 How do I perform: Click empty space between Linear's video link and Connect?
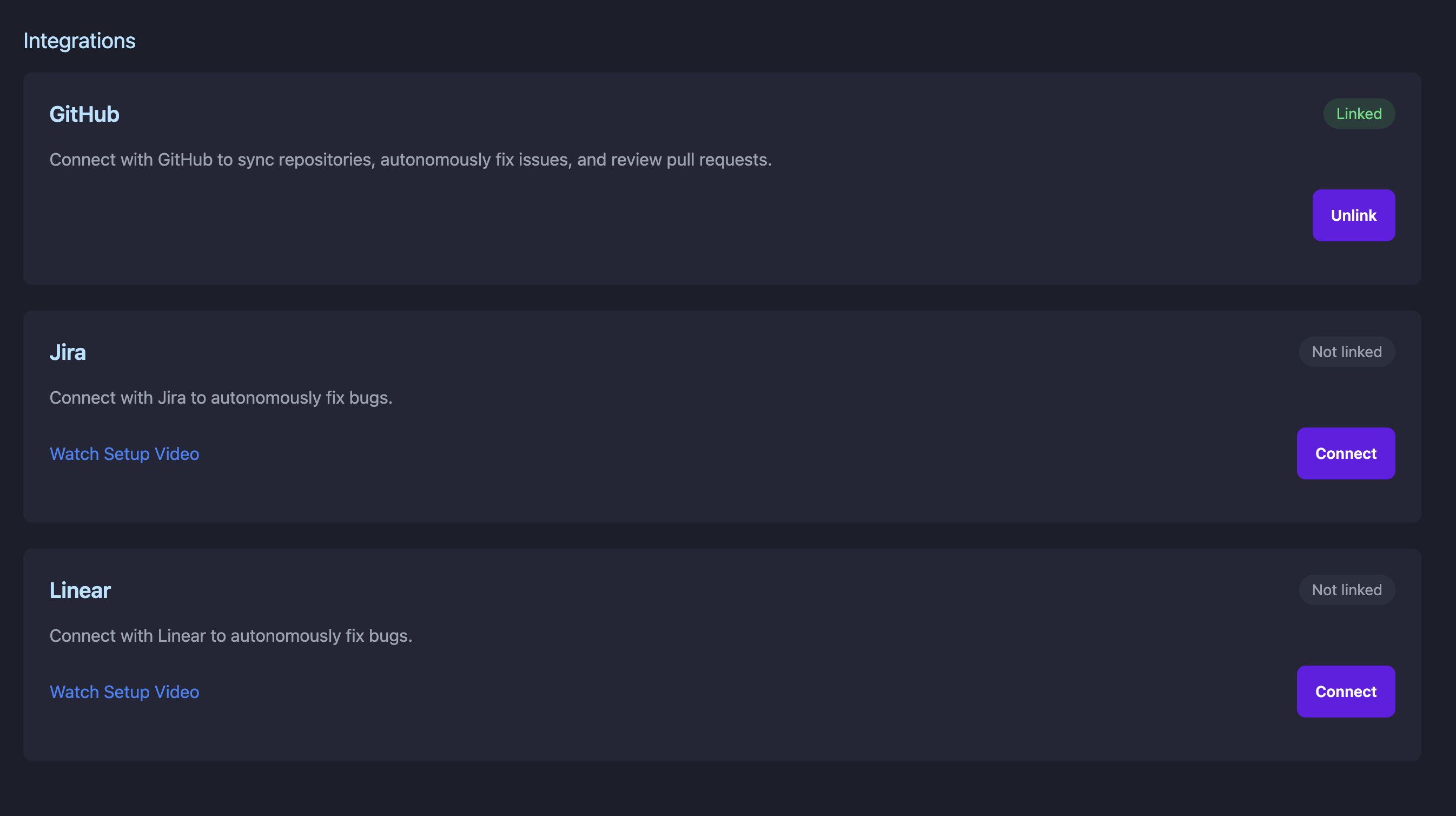(735, 692)
